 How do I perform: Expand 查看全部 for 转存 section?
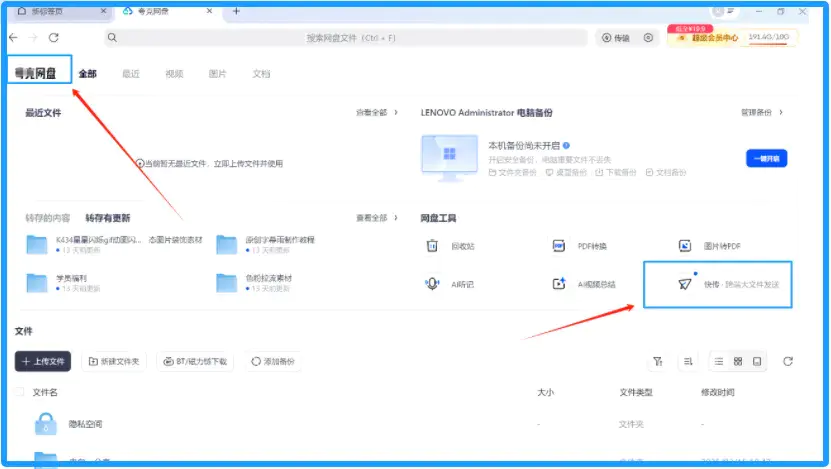[377, 218]
